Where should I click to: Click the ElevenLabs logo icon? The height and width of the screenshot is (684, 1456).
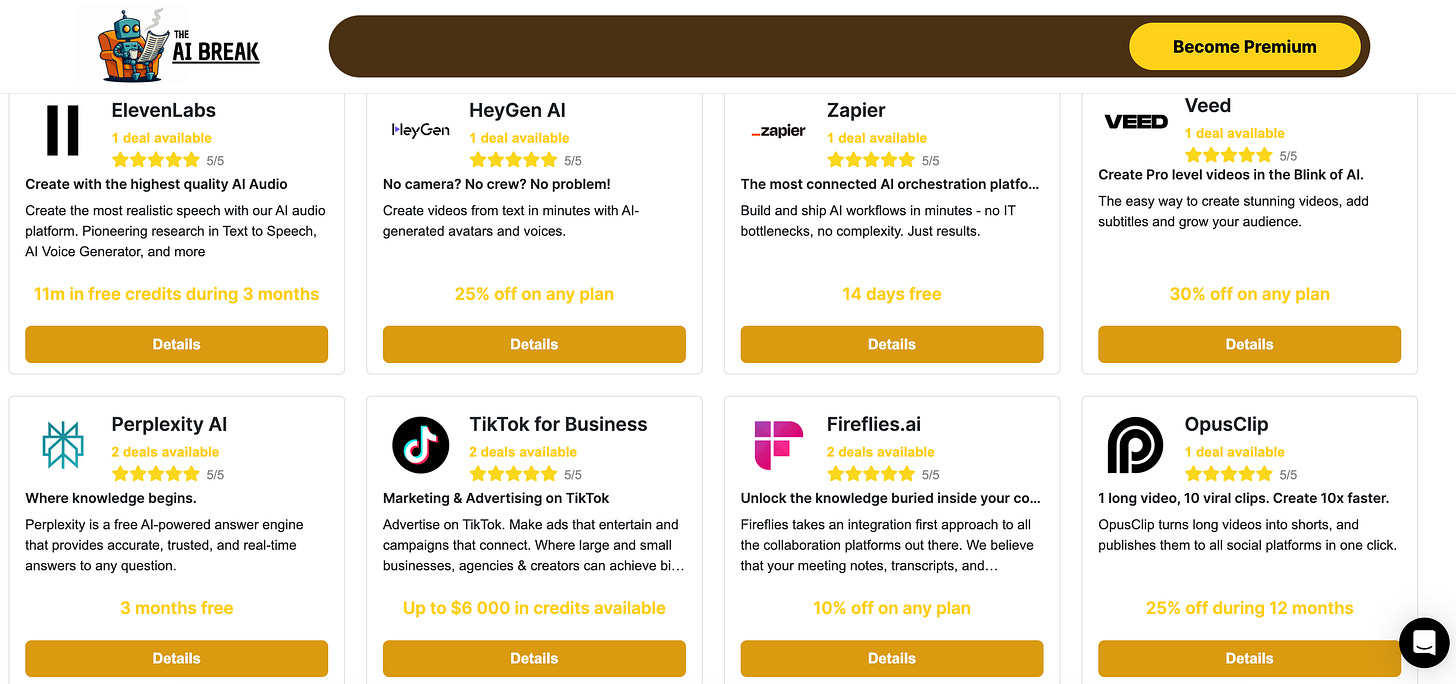[62, 130]
